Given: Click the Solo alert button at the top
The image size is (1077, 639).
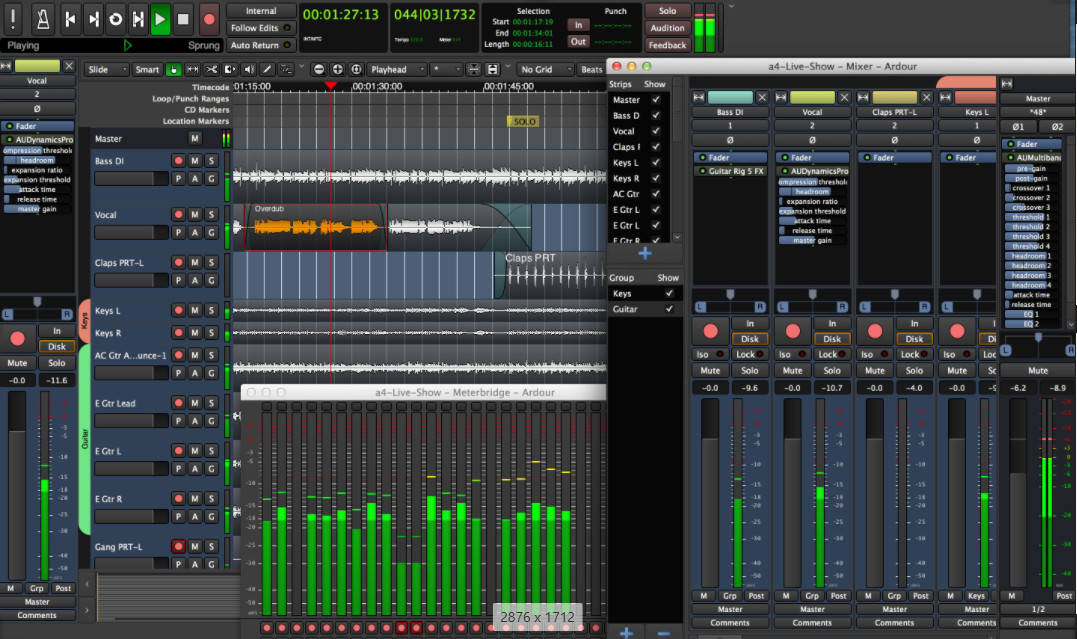Looking at the screenshot, I should (x=668, y=11).
